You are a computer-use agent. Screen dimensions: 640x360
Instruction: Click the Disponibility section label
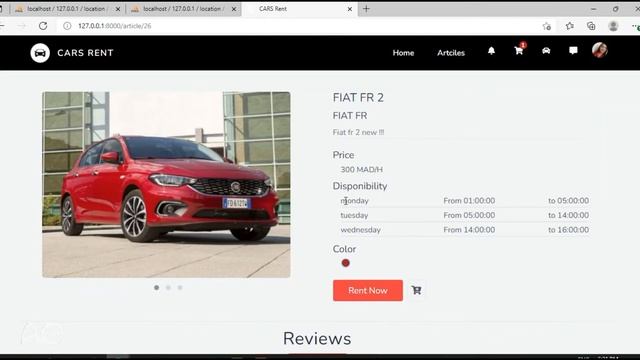tap(360, 186)
